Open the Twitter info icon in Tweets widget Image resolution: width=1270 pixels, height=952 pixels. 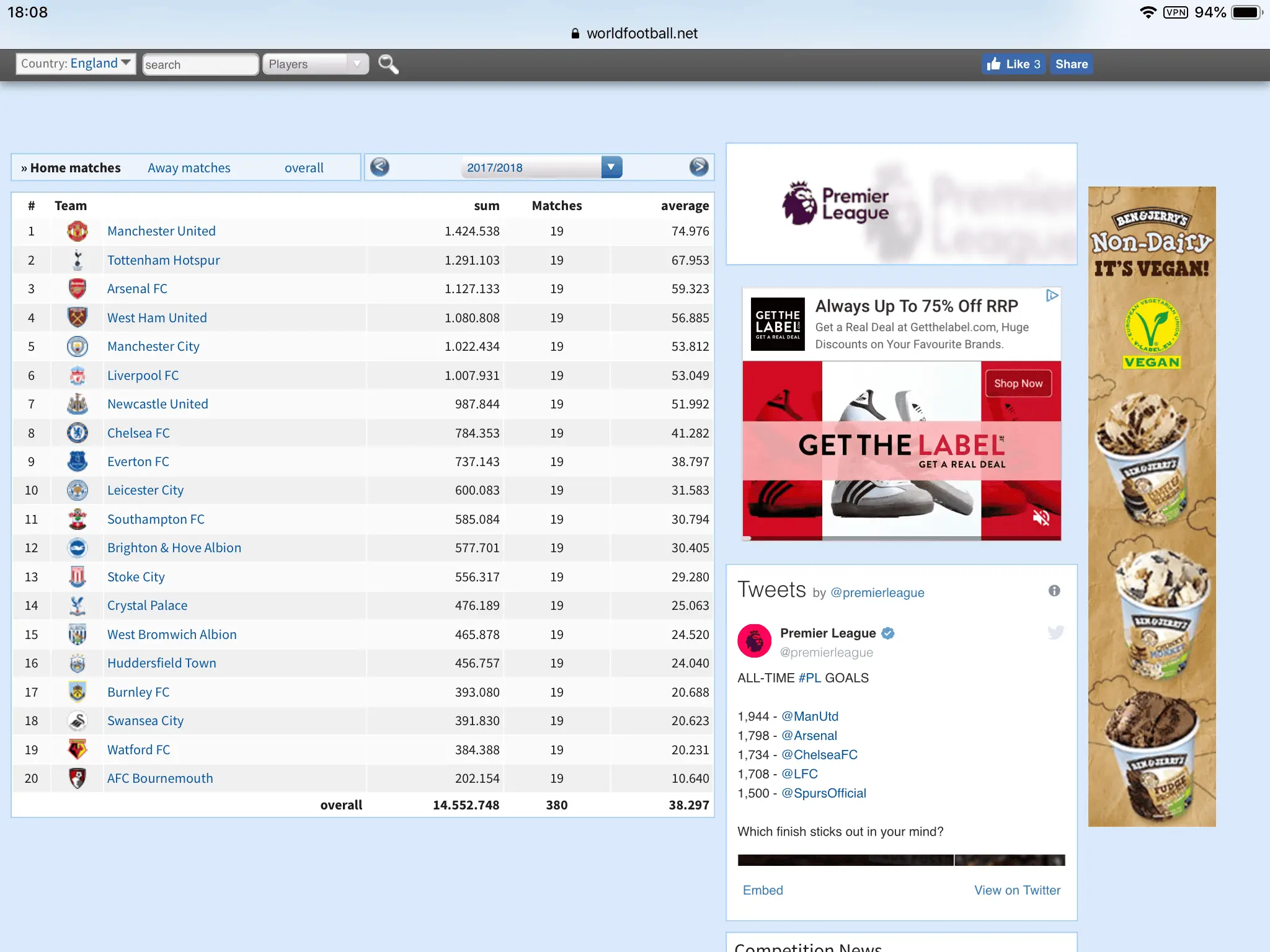1054,591
